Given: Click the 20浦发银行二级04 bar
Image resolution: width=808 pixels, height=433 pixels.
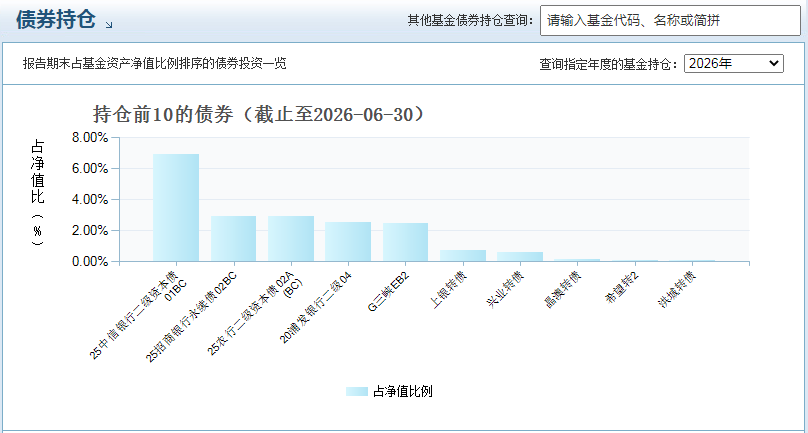Looking at the screenshot, I should (x=348, y=242).
